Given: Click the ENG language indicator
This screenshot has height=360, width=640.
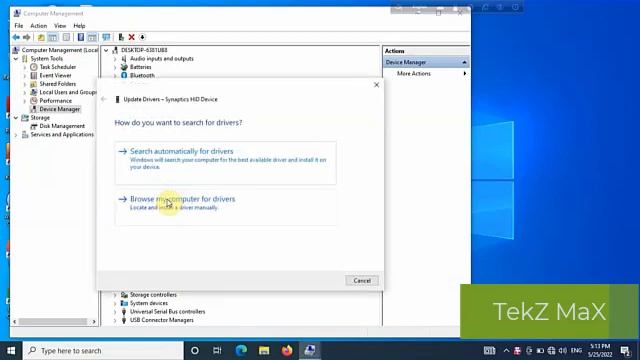Looking at the screenshot, I should tap(576, 351).
